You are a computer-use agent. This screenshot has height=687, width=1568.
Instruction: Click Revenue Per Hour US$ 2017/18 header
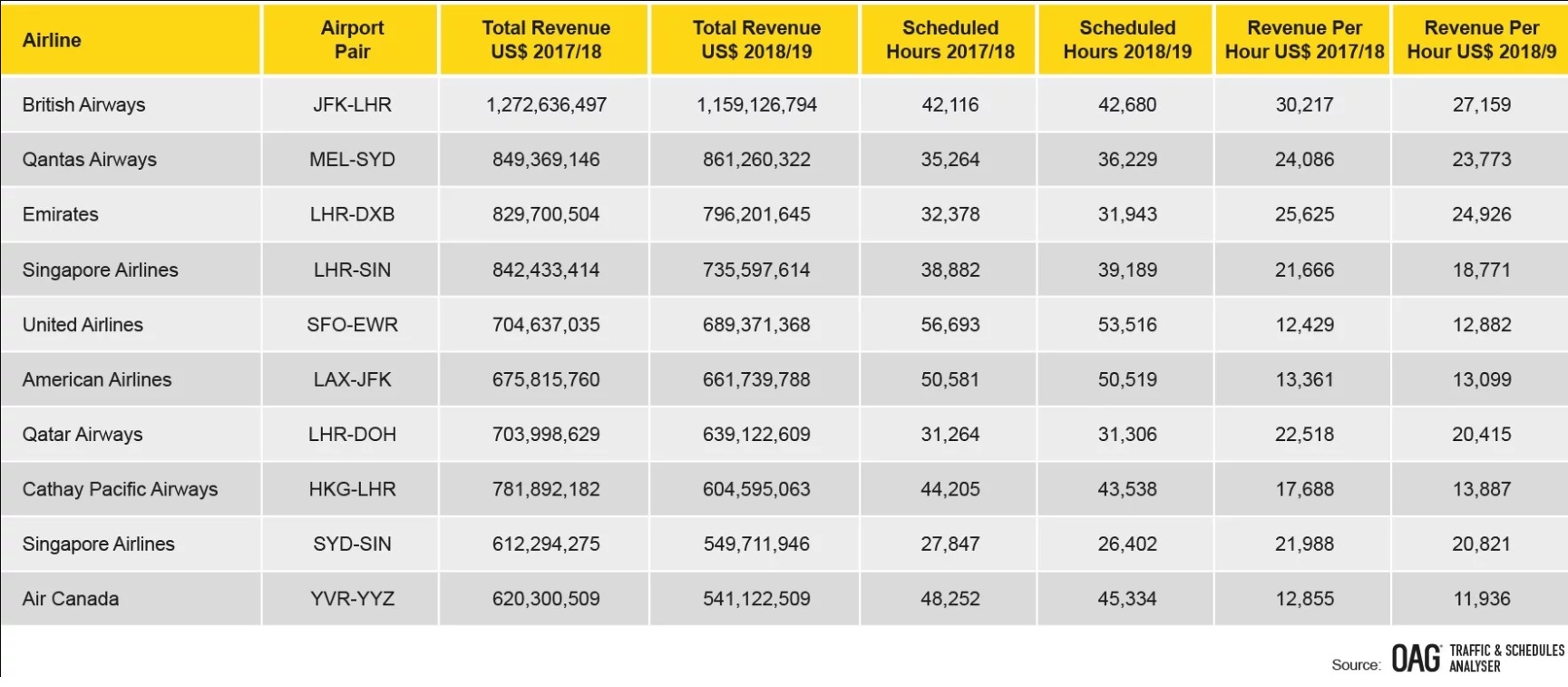1304,40
